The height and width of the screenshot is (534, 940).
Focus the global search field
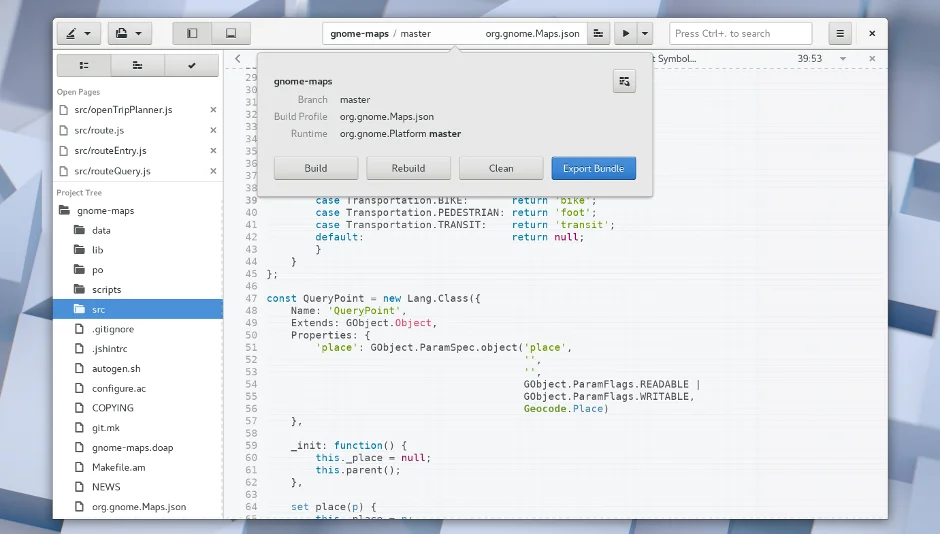pyautogui.click(x=740, y=33)
